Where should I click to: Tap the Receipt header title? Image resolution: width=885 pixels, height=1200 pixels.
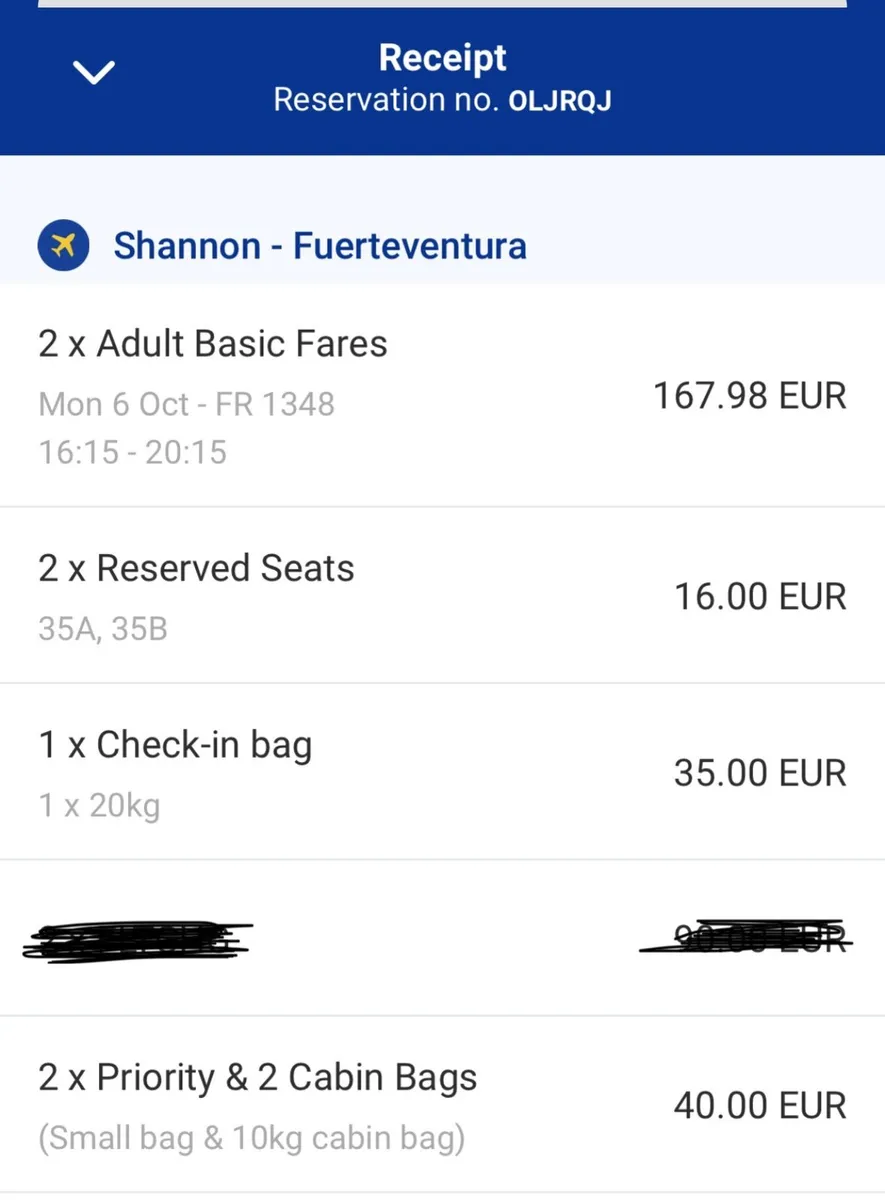point(442,58)
